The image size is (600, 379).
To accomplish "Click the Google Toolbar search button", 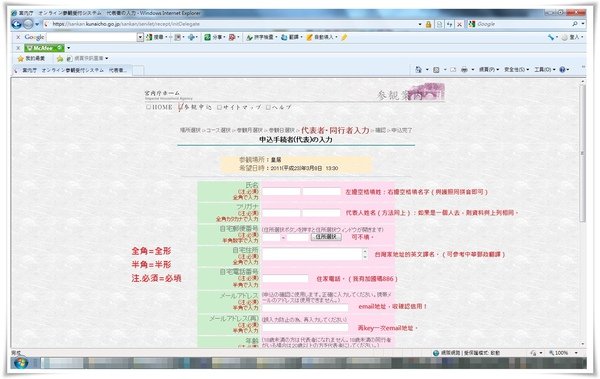I will pyautogui.click(x=157, y=37).
